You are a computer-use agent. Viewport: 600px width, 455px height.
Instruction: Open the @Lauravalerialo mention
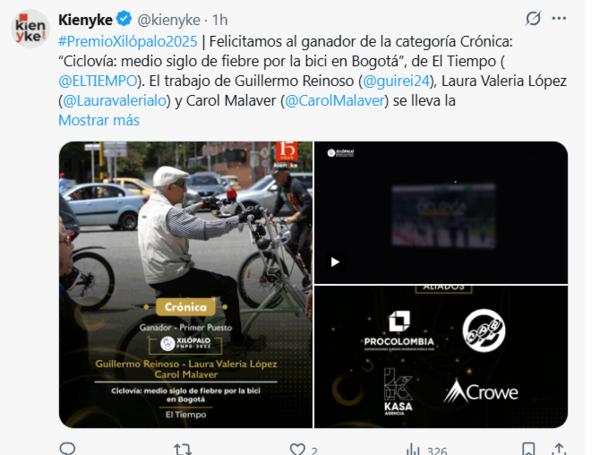pyautogui.click(x=114, y=101)
